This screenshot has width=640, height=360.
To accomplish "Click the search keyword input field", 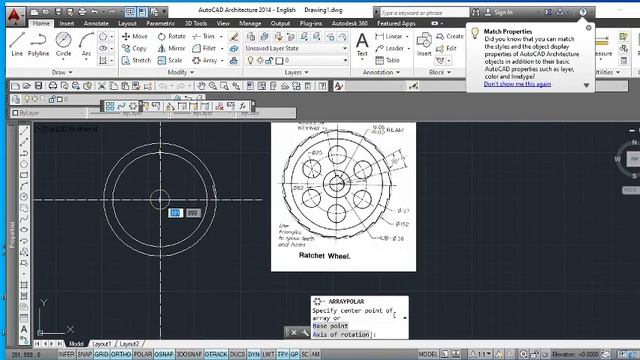I will point(424,13).
